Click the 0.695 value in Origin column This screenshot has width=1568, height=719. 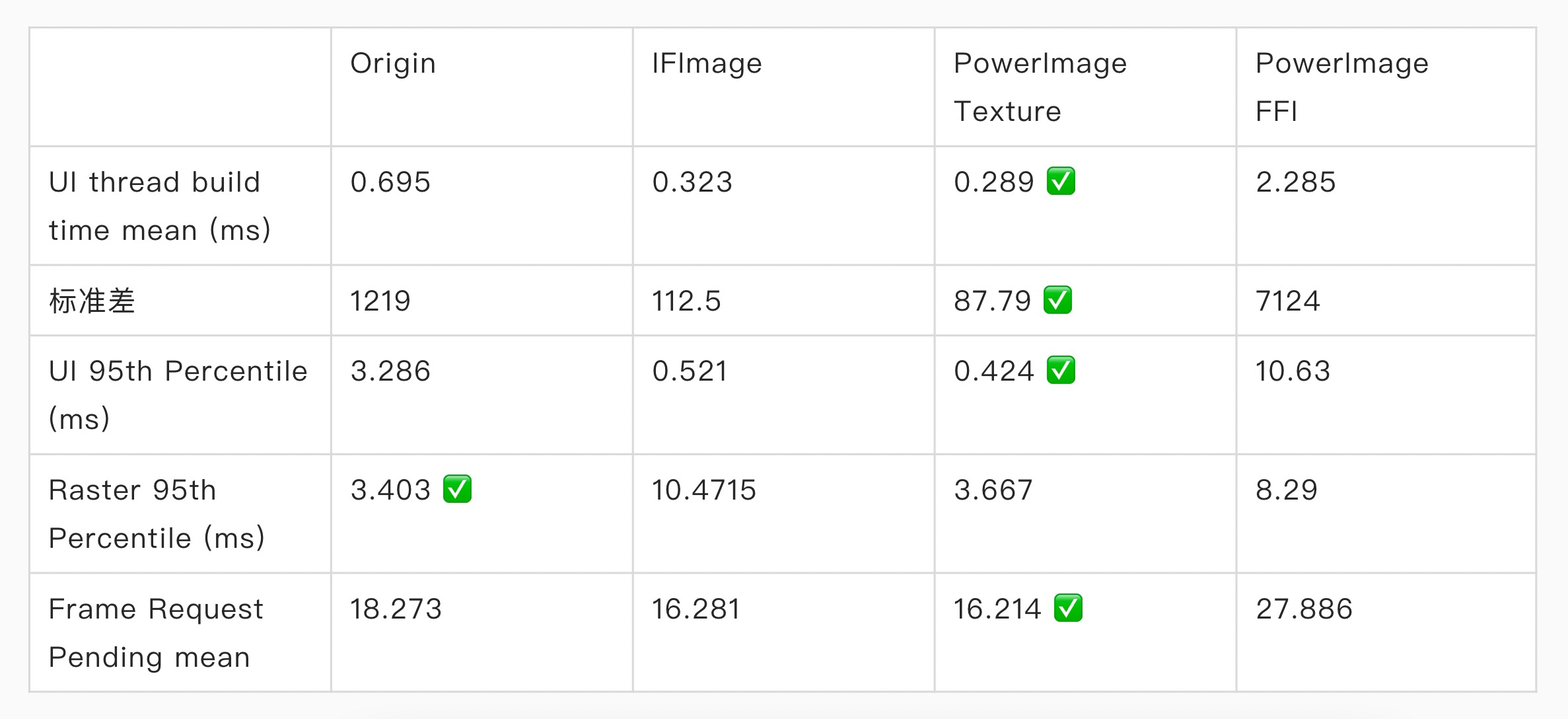coord(390,182)
